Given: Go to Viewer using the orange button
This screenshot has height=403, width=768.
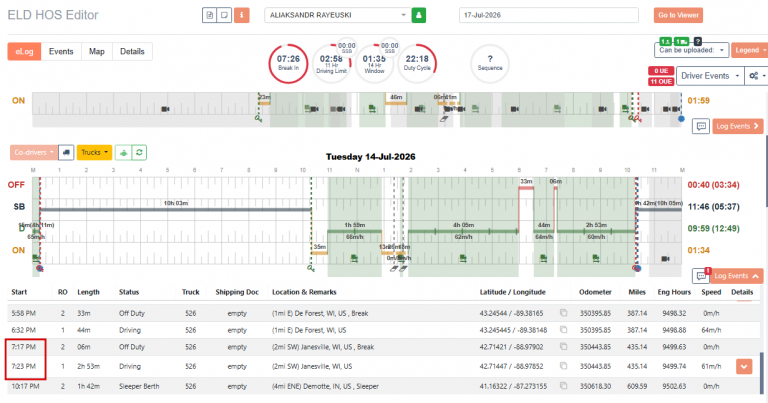Looking at the screenshot, I should pyautogui.click(x=678, y=15).
